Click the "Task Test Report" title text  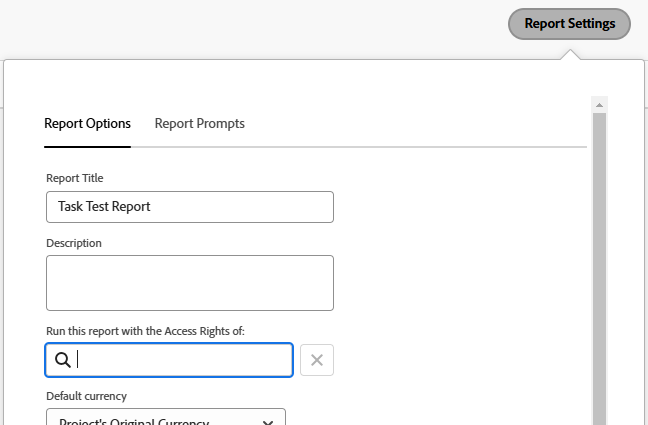pyautogui.click(x=104, y=207)
